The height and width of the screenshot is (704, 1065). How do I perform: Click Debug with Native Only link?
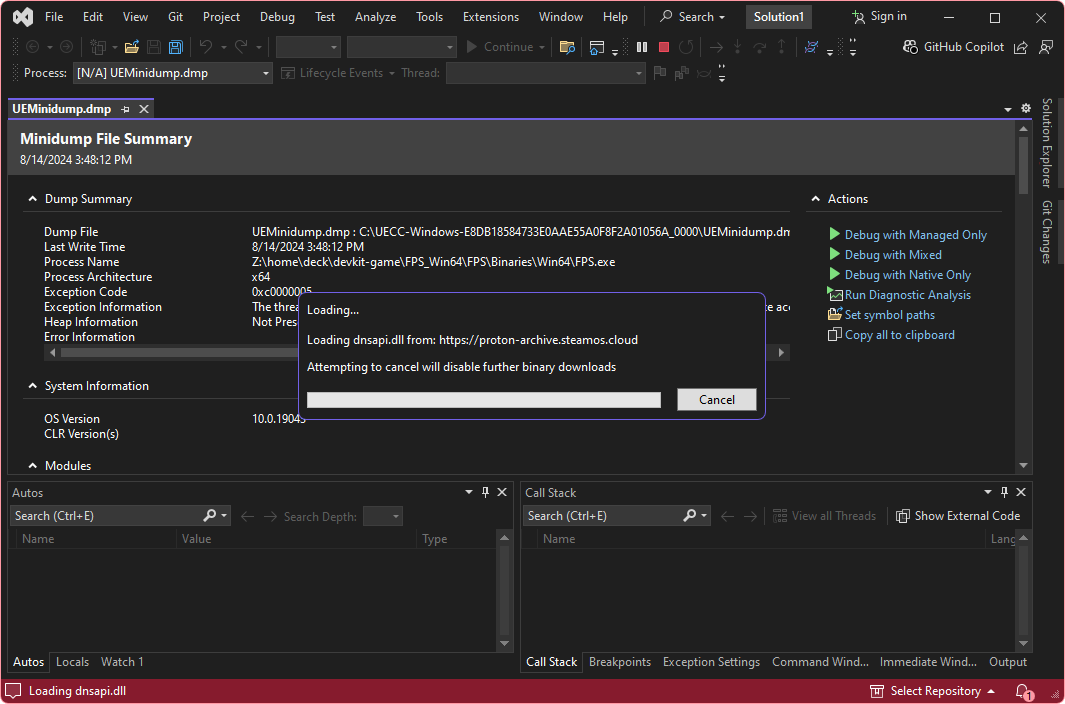tap(907, 275)
